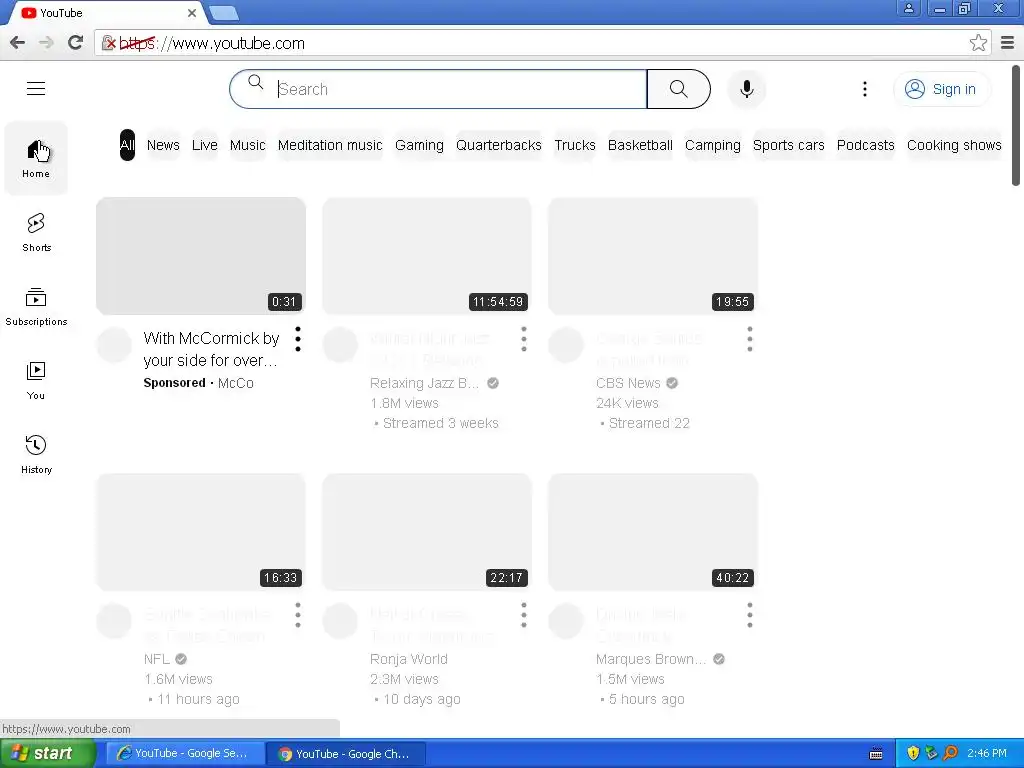Open the hamburger guide menu
The width and height of the screenshot is (1024, 768).
(36, 88)
